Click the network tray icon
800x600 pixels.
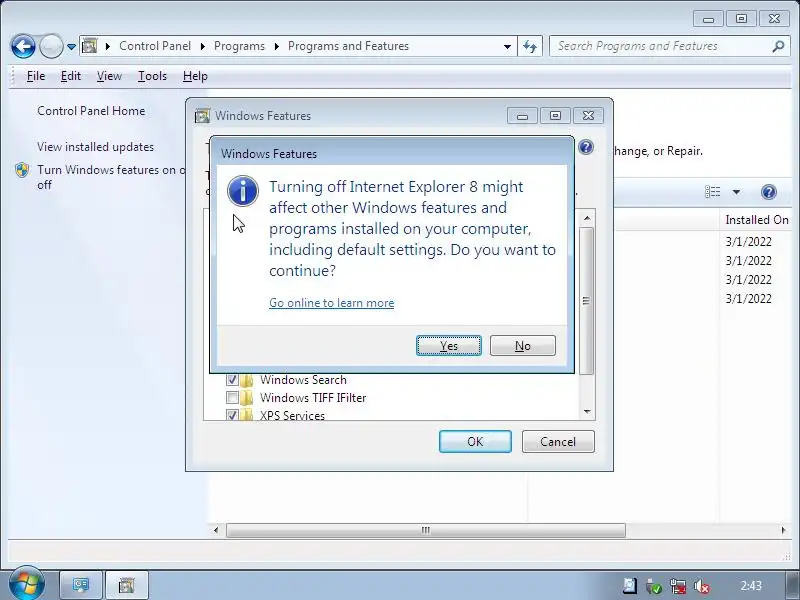[678, 586]
